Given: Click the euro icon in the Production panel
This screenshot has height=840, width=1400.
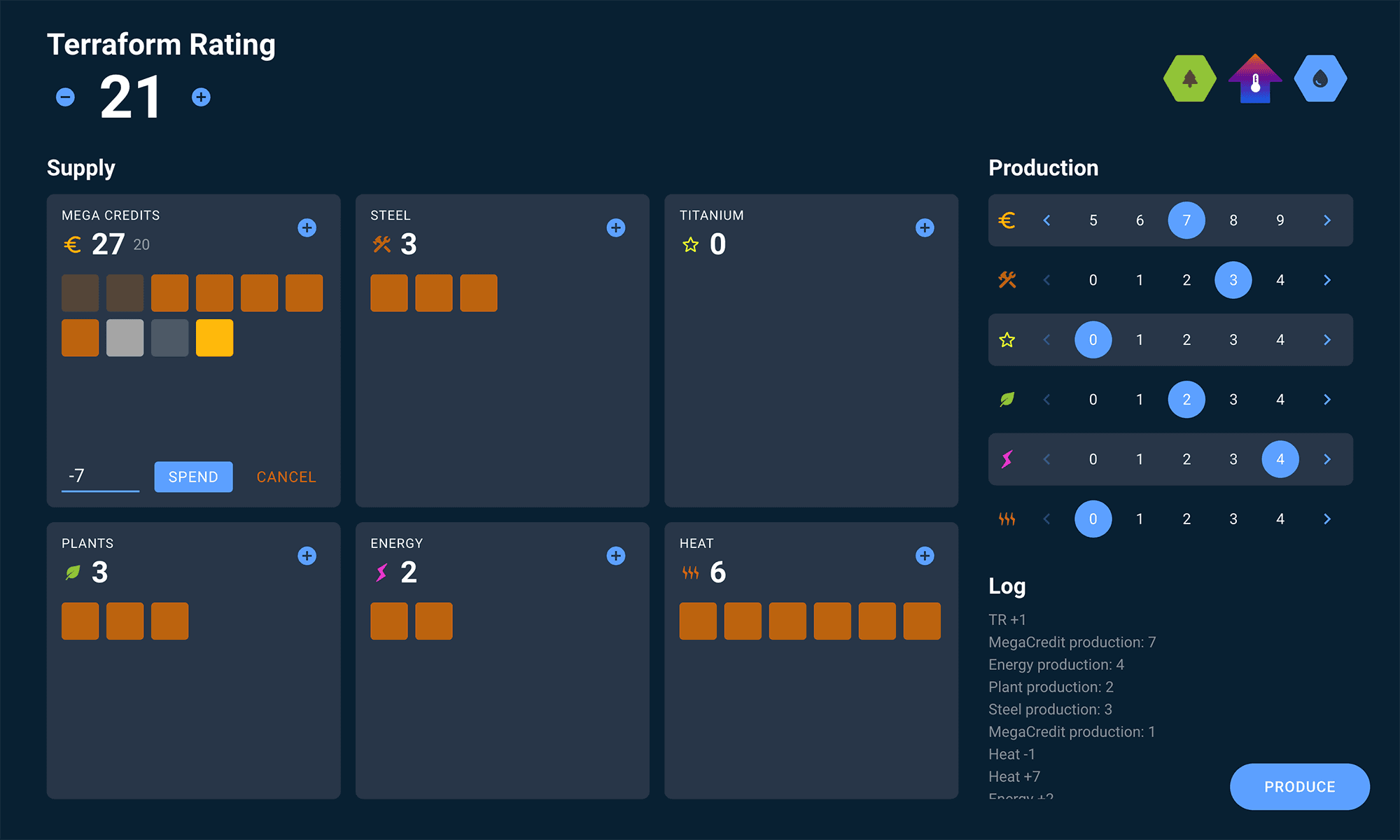Looking at the screenshot, I should click(x=1007, y=220).
